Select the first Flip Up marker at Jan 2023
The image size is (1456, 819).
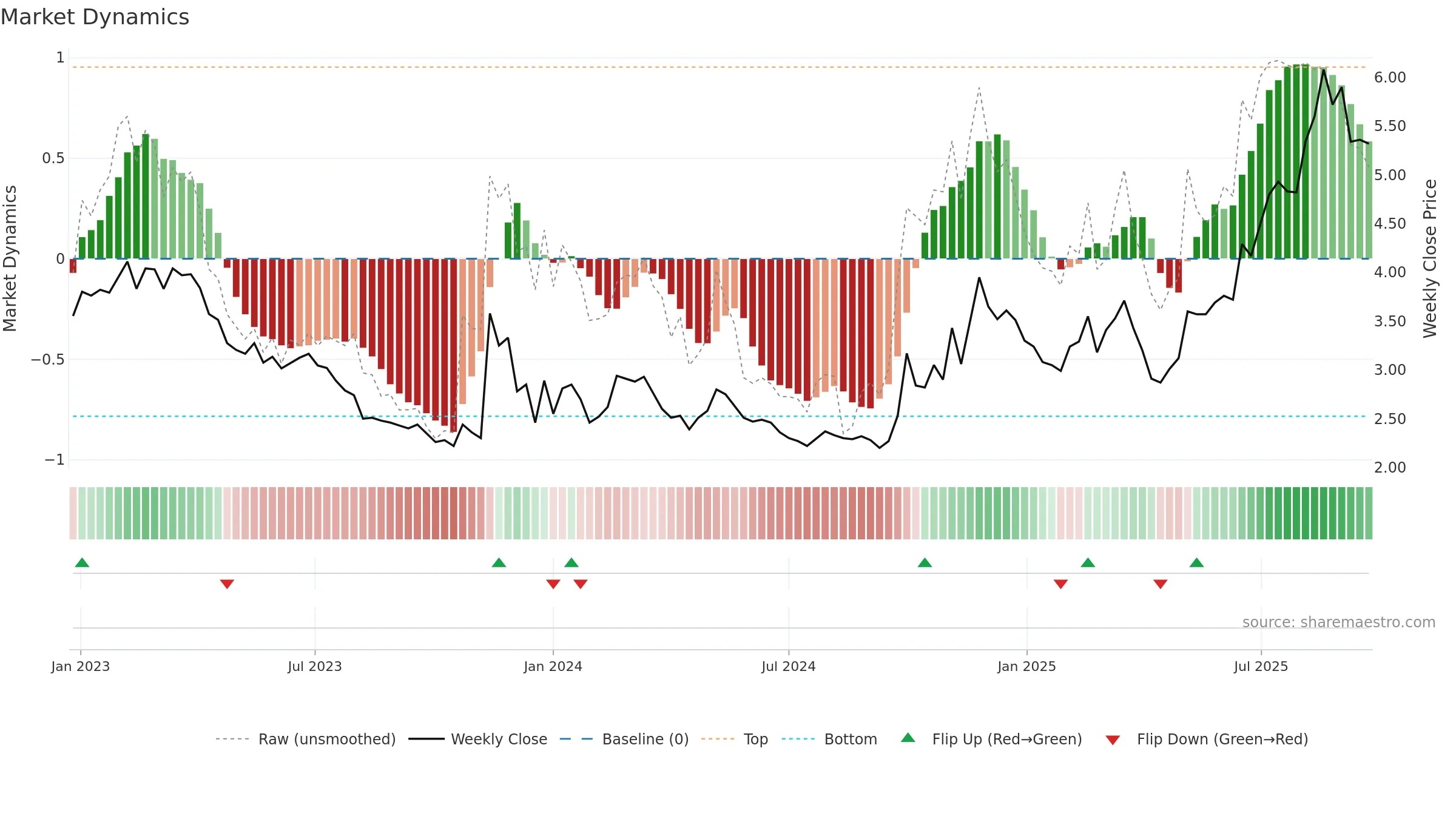pos(82,562)
